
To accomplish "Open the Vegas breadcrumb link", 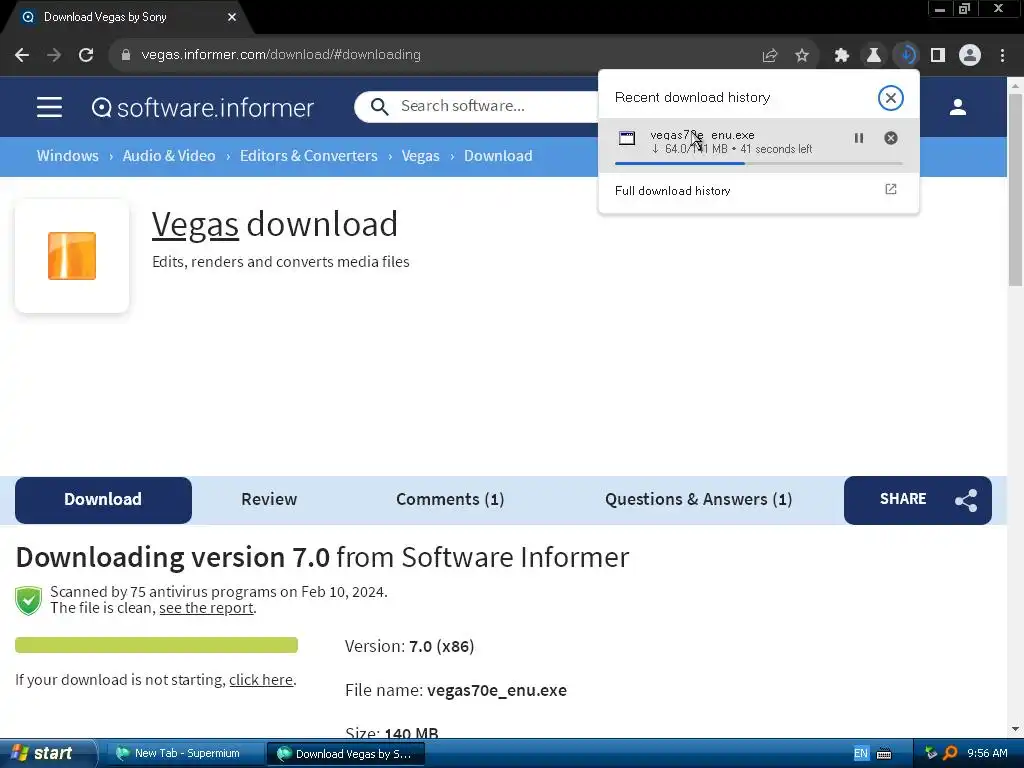I will click(x=420, y=156).
